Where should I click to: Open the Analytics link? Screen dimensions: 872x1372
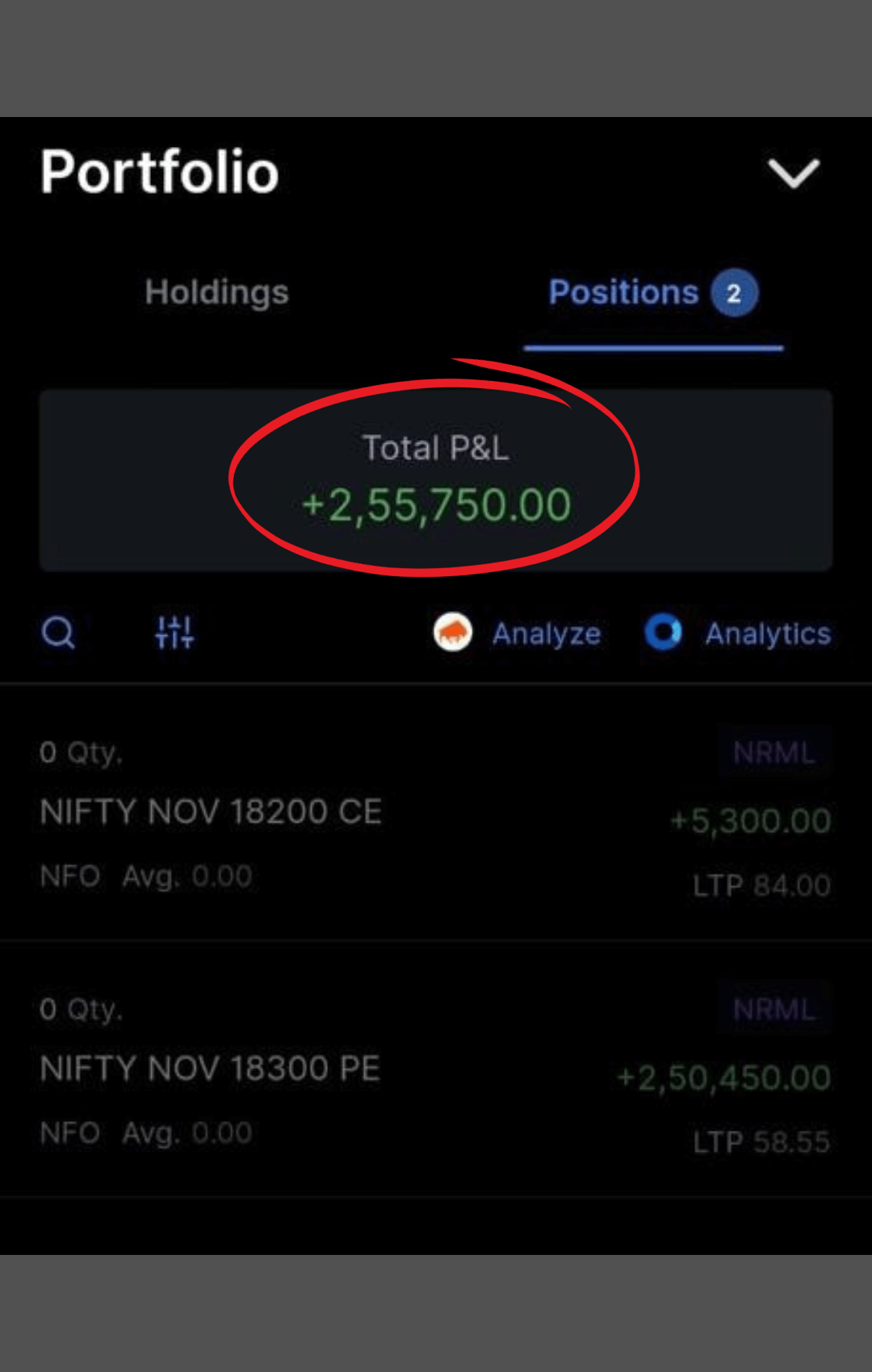pos(768,634)
